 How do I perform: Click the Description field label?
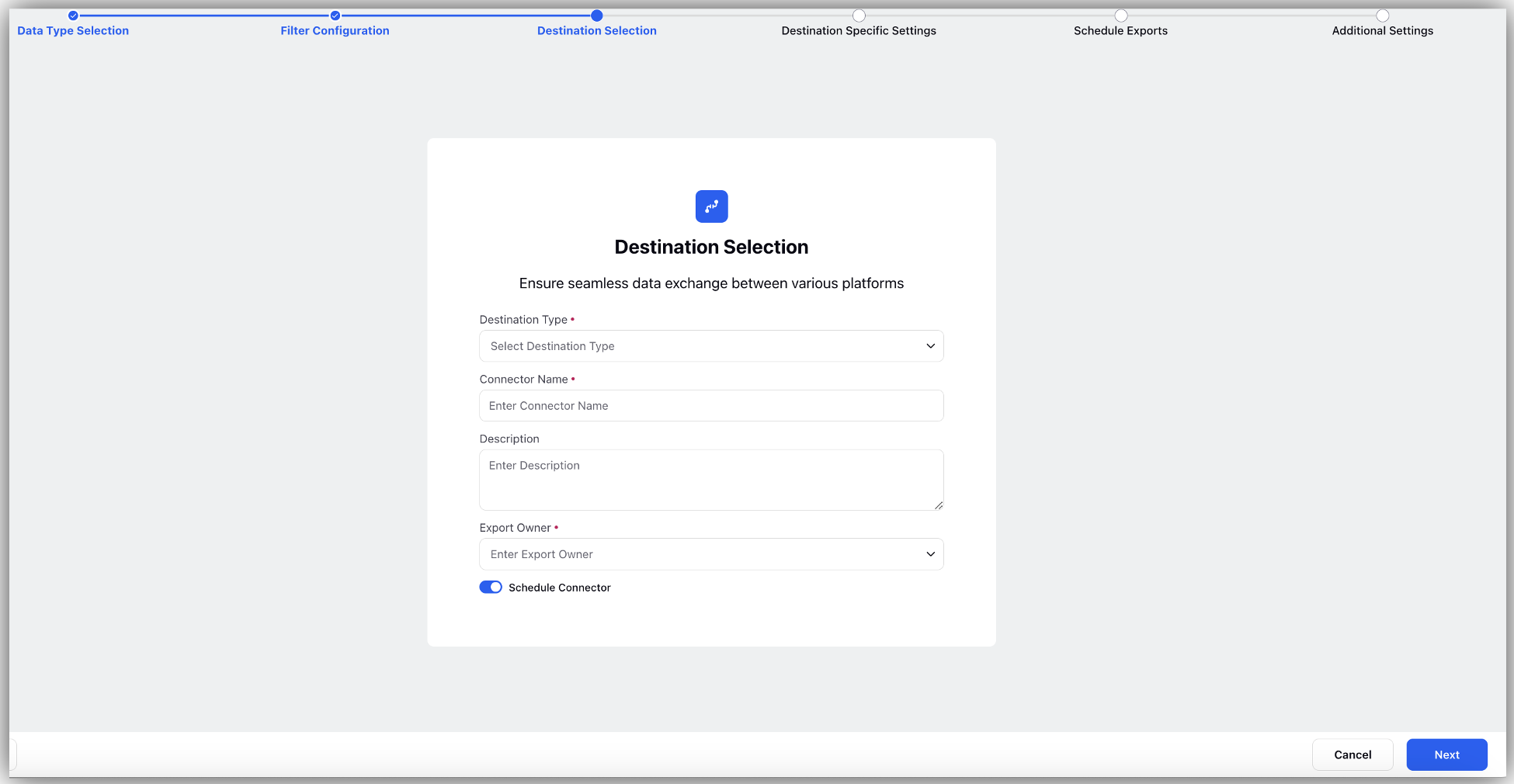pos(509,439)
